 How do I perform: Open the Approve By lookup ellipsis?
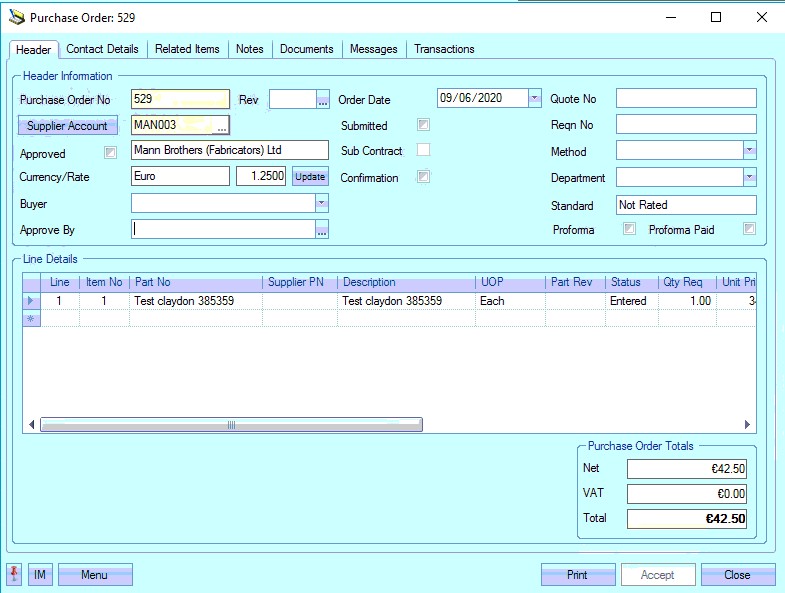coord(322,230)
